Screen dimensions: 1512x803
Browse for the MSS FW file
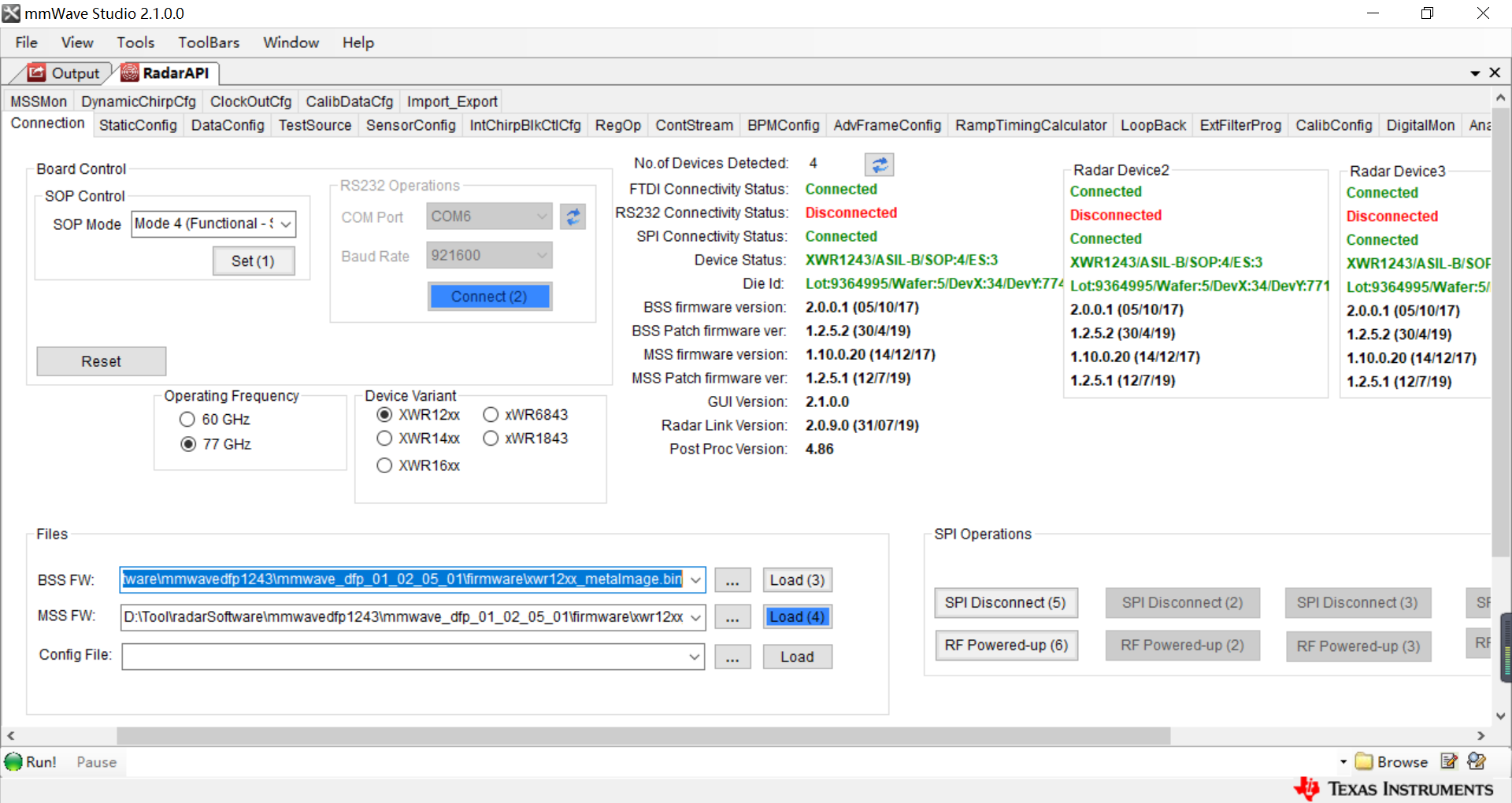(x=732, y=617)
